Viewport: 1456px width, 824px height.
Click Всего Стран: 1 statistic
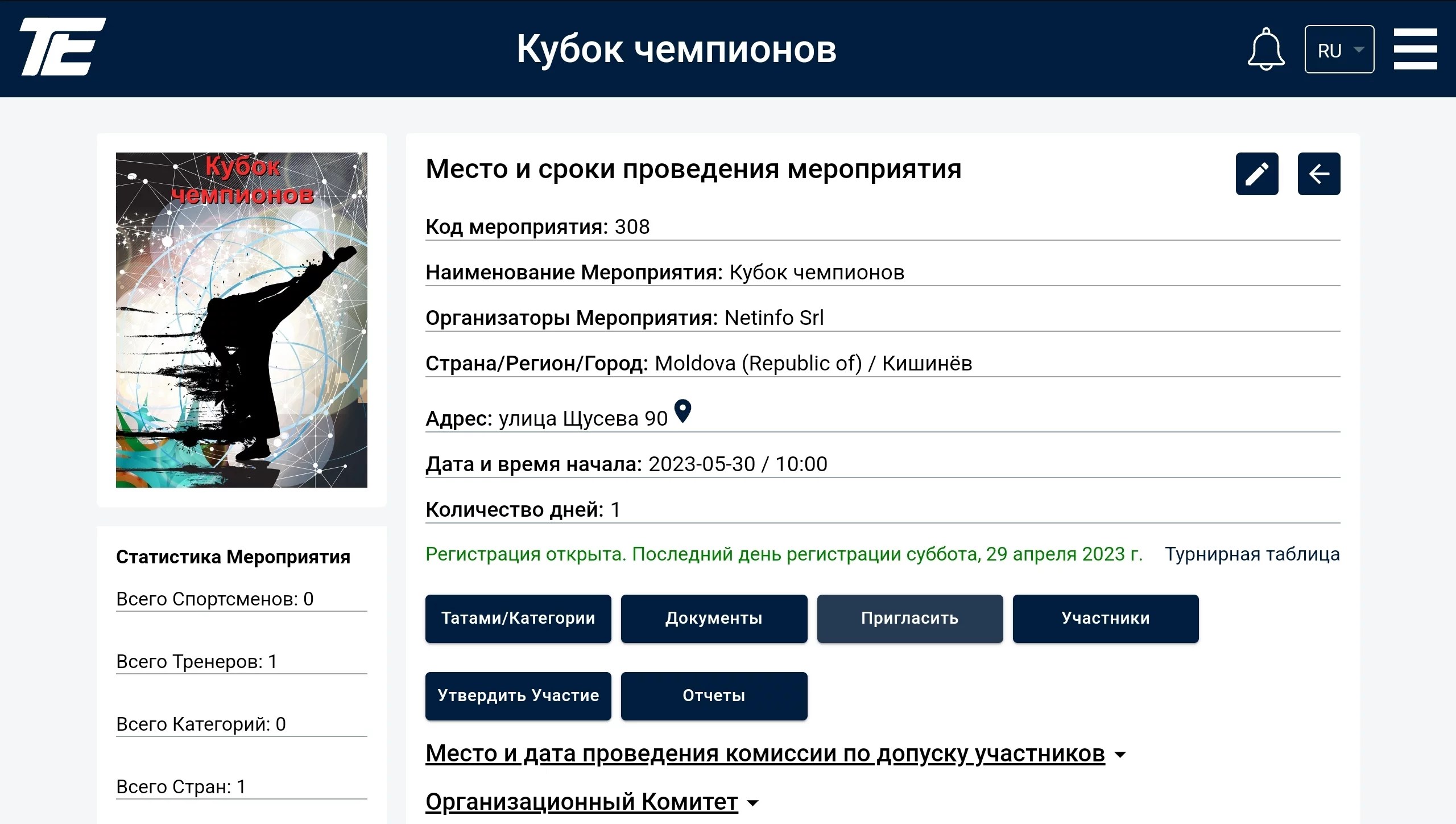click(242, 787)
